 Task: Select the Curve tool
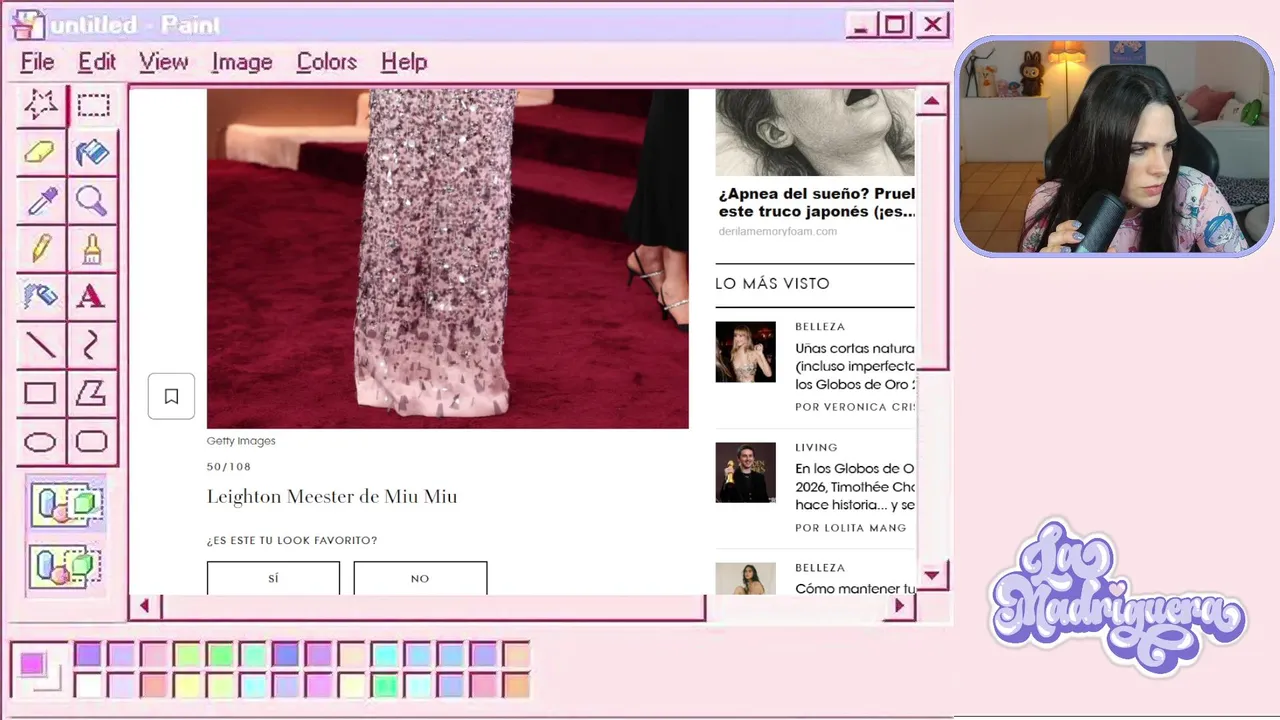click(93, 345)
